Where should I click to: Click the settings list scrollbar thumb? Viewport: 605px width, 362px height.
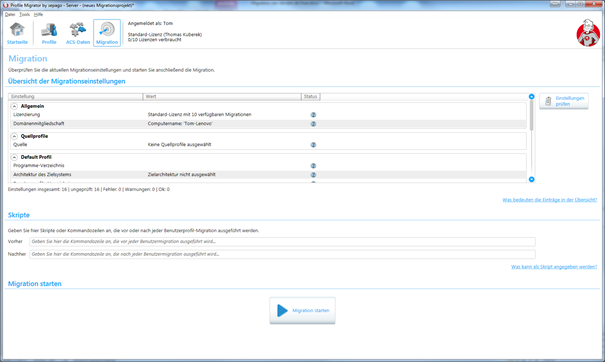tap(531, 115)
